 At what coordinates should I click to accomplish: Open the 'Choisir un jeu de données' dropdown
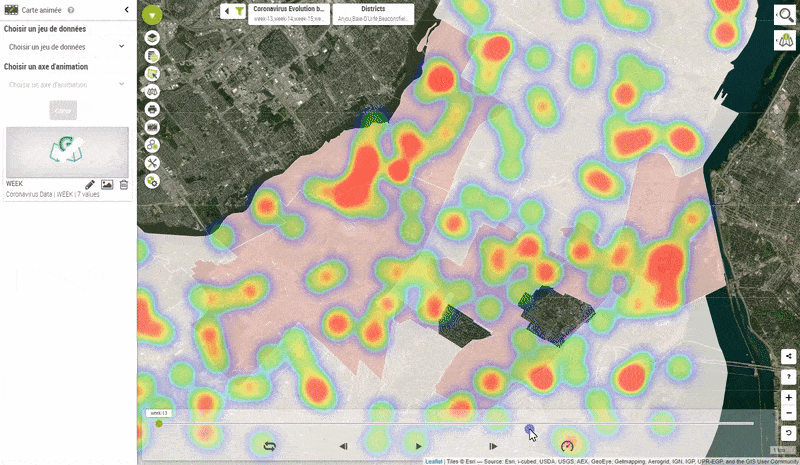65,47
